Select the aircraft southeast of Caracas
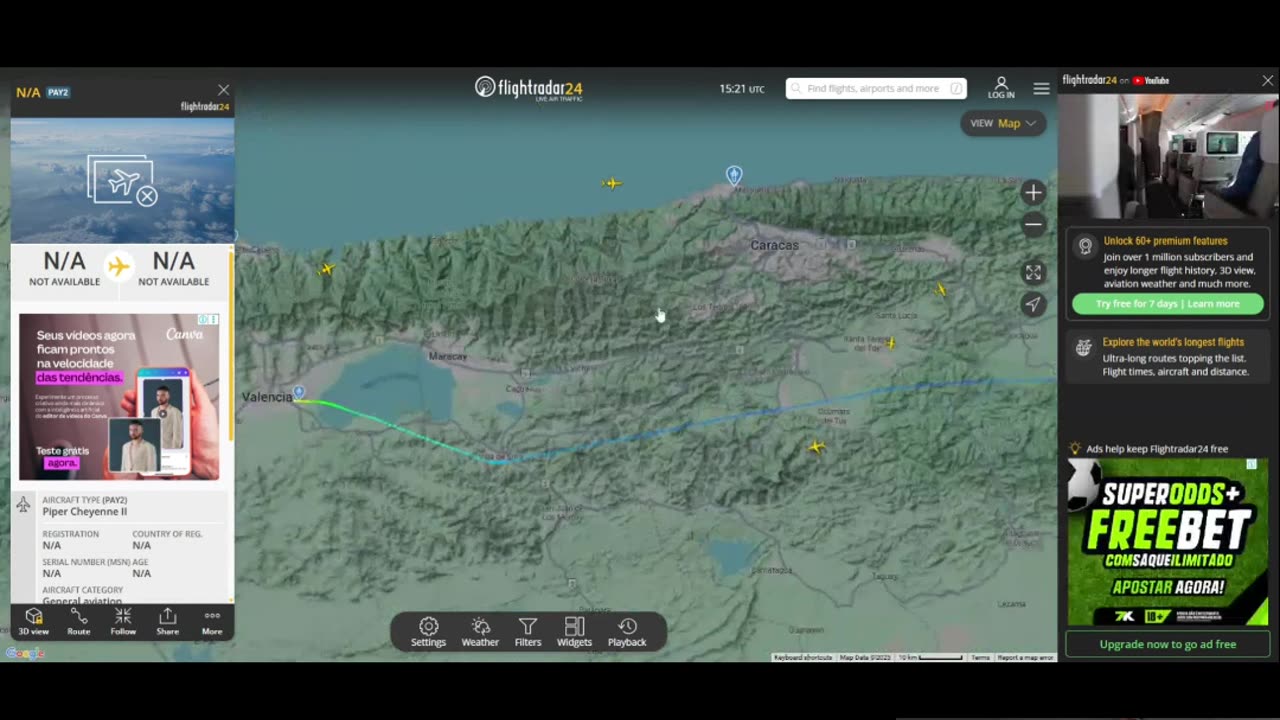Screen dimensions: 1280x720 940,290
